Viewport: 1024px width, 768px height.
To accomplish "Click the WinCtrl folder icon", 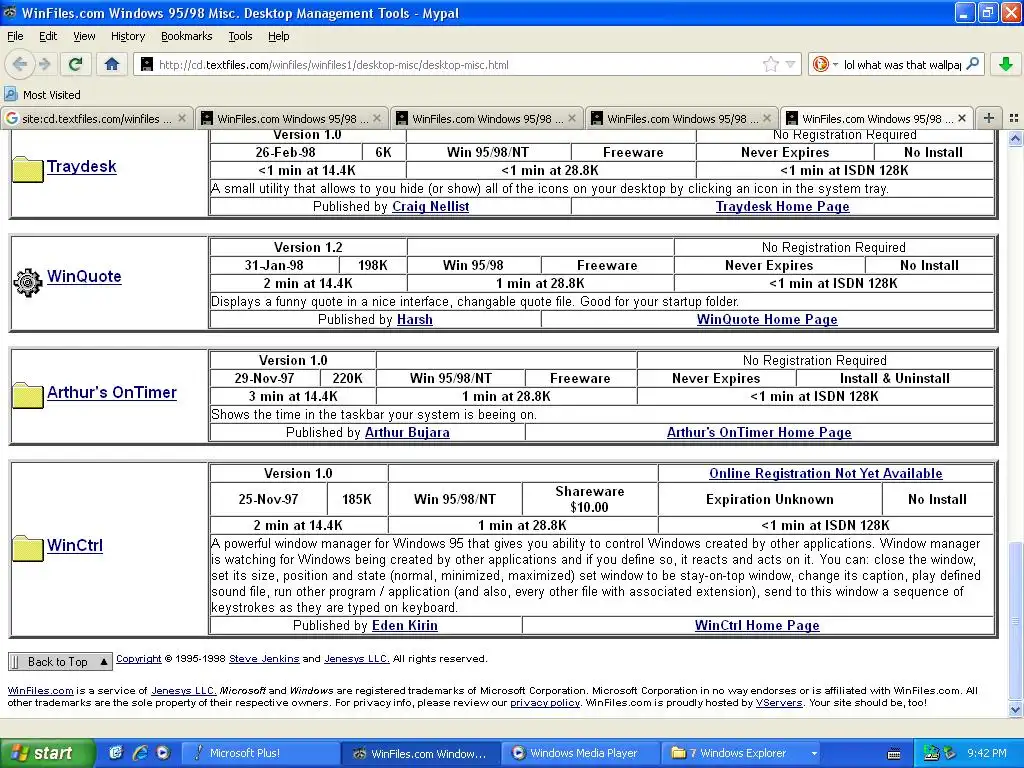I will click(x=27, y=547).
